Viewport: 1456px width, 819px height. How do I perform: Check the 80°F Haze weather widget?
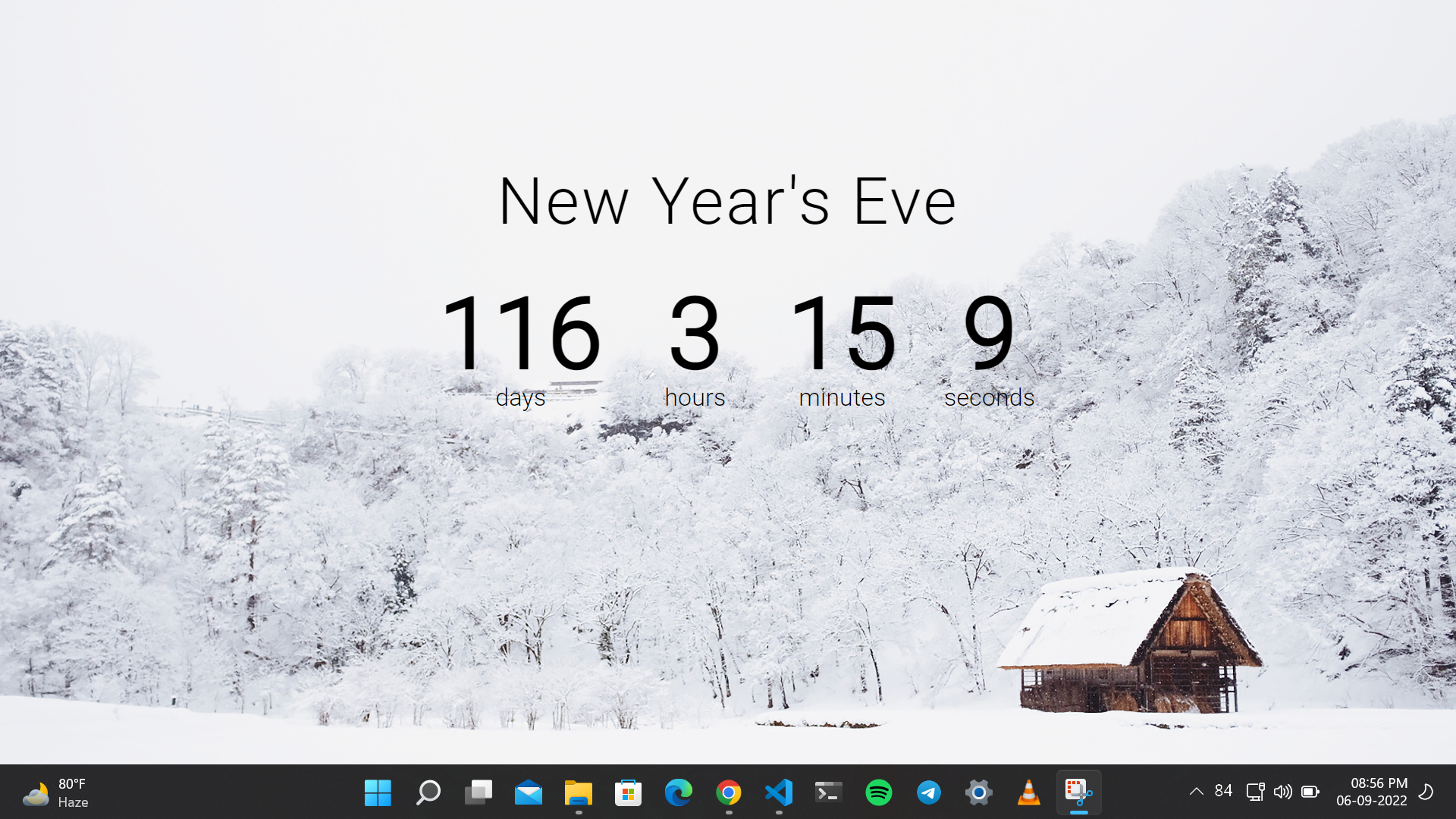57,793
